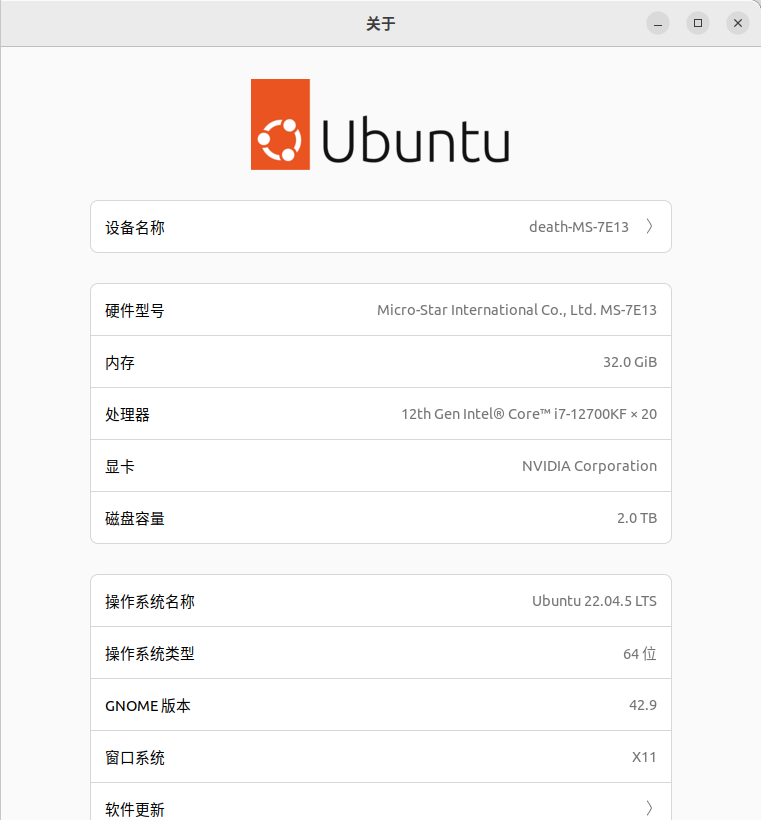Click the 处理器 processor label
The image size is (761, 820).
tap(127, 414)
